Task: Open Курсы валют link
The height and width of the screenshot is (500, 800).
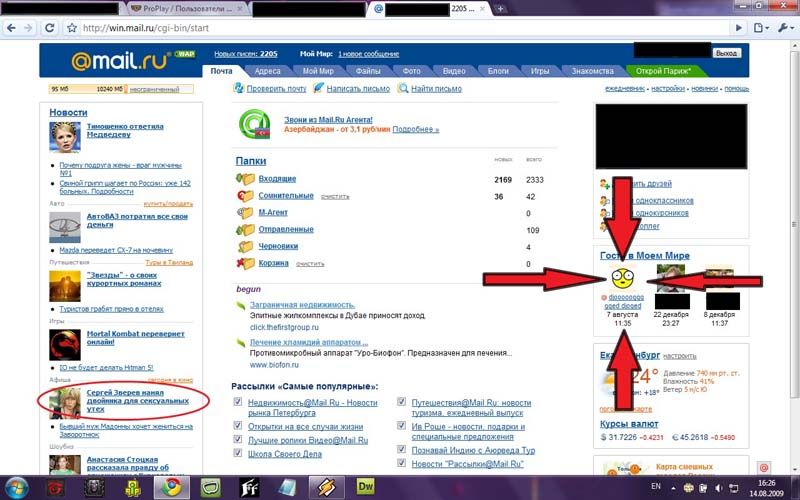Action: [629, 424]
